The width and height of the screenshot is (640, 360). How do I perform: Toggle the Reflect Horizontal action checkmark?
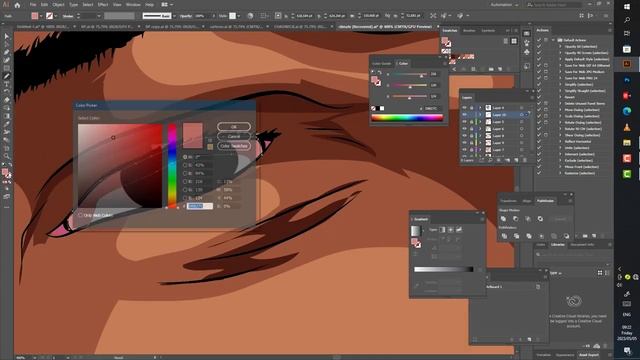coord(539,141)
